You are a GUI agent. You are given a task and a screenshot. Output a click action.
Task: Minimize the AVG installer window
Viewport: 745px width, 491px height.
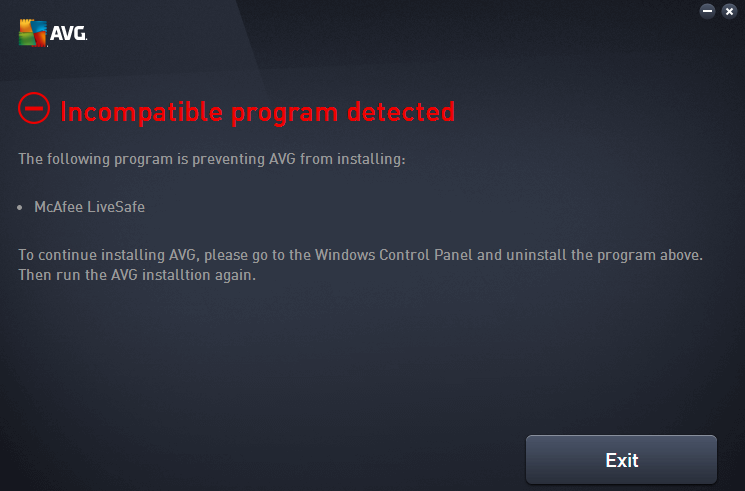(x=707, y=11)
